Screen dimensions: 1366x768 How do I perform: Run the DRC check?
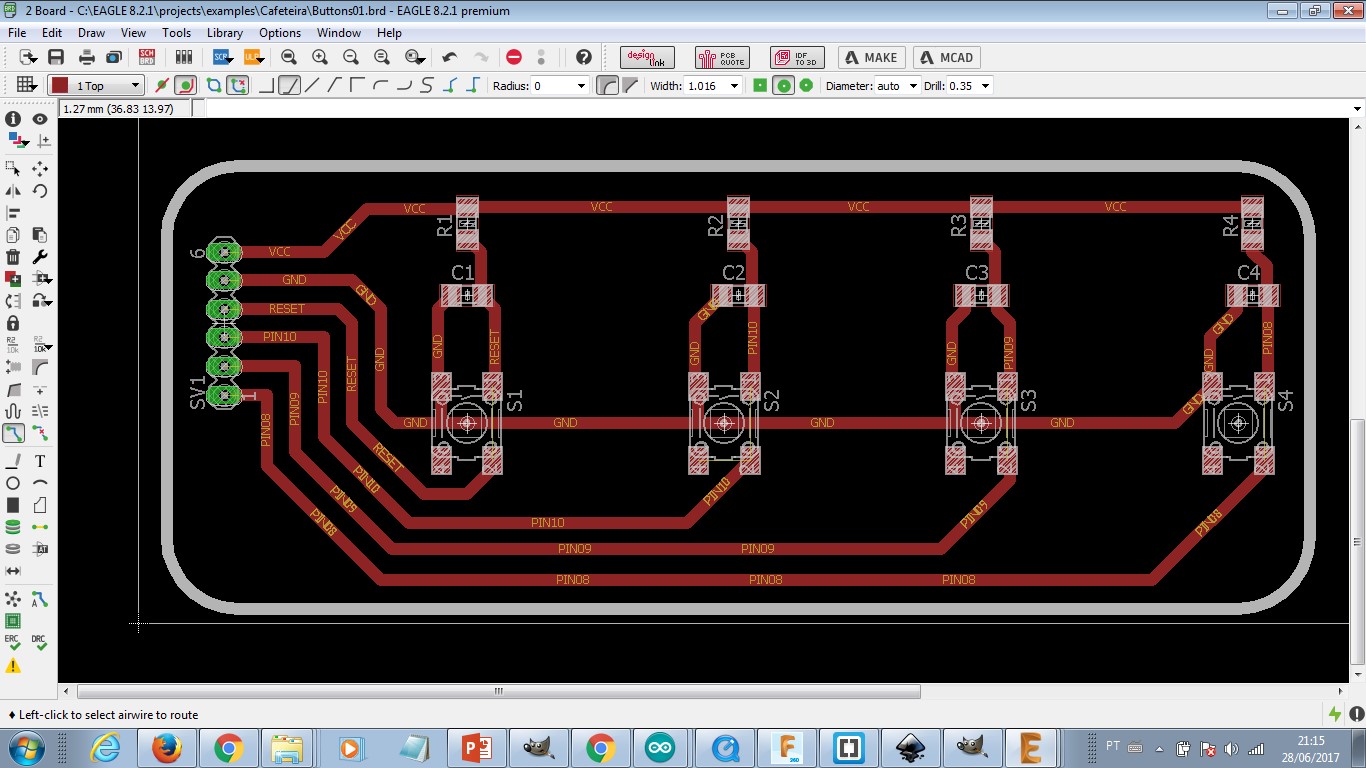tap(39, 642)
